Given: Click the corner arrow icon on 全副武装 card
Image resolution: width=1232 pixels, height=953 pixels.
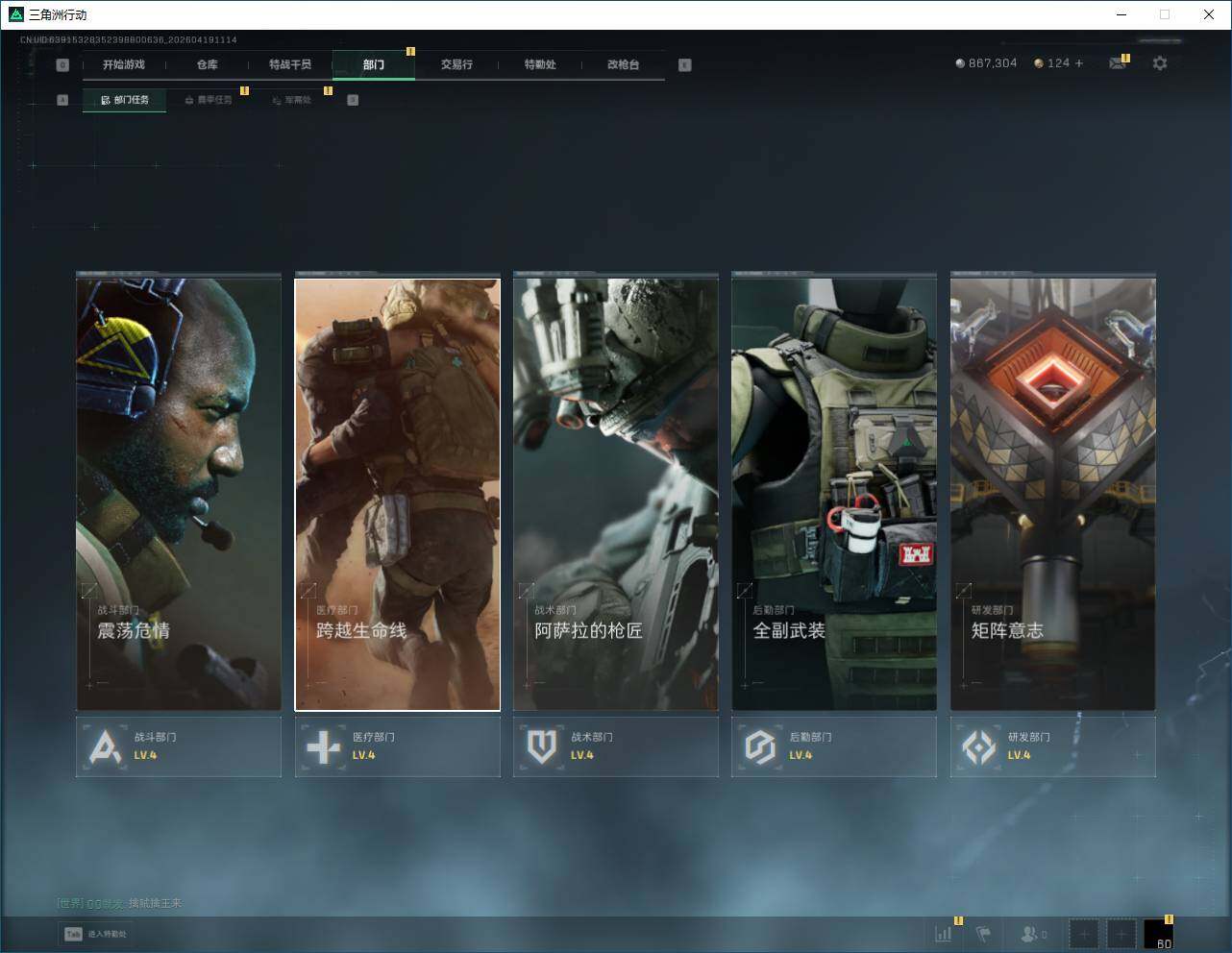Looking at the screenshot, I should 745,591.
